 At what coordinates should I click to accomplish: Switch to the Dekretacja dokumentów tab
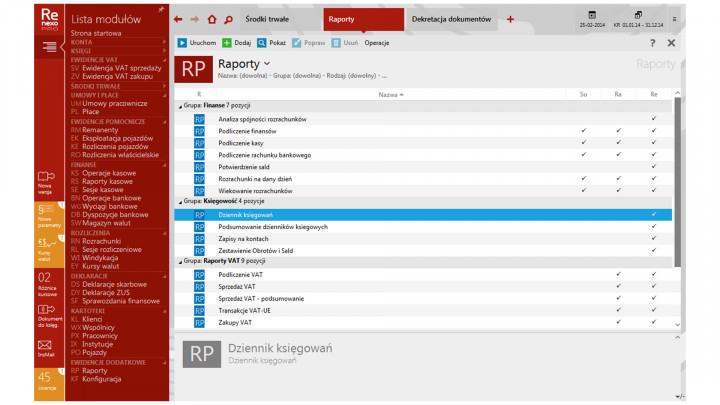click(451, 19)
